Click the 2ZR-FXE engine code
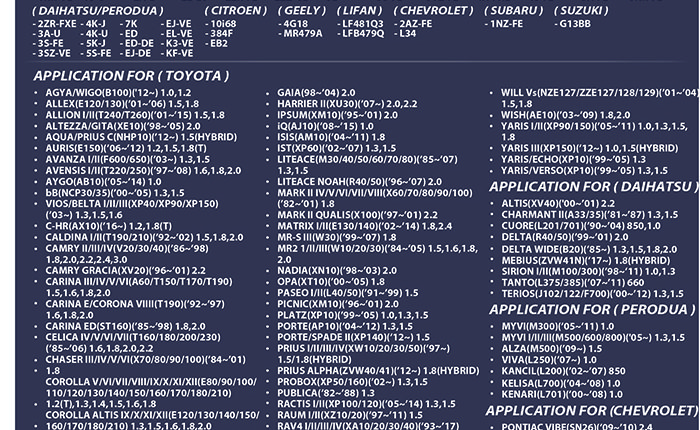The image size is (700, 430). pos(56,22)
